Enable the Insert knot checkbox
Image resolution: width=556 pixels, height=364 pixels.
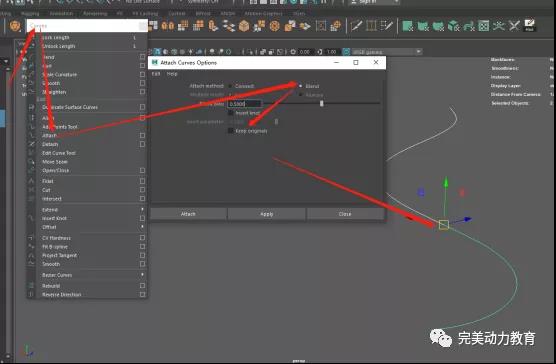pos(231,113)
